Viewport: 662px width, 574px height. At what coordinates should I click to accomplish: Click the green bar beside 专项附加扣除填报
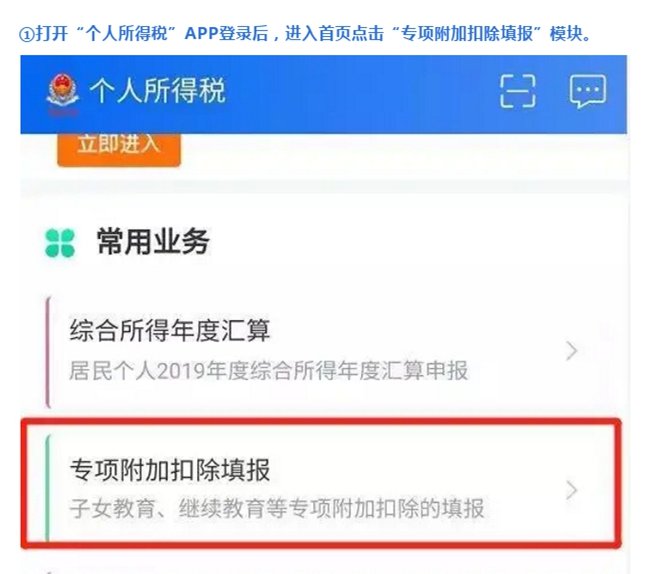(x=47, y=487)
